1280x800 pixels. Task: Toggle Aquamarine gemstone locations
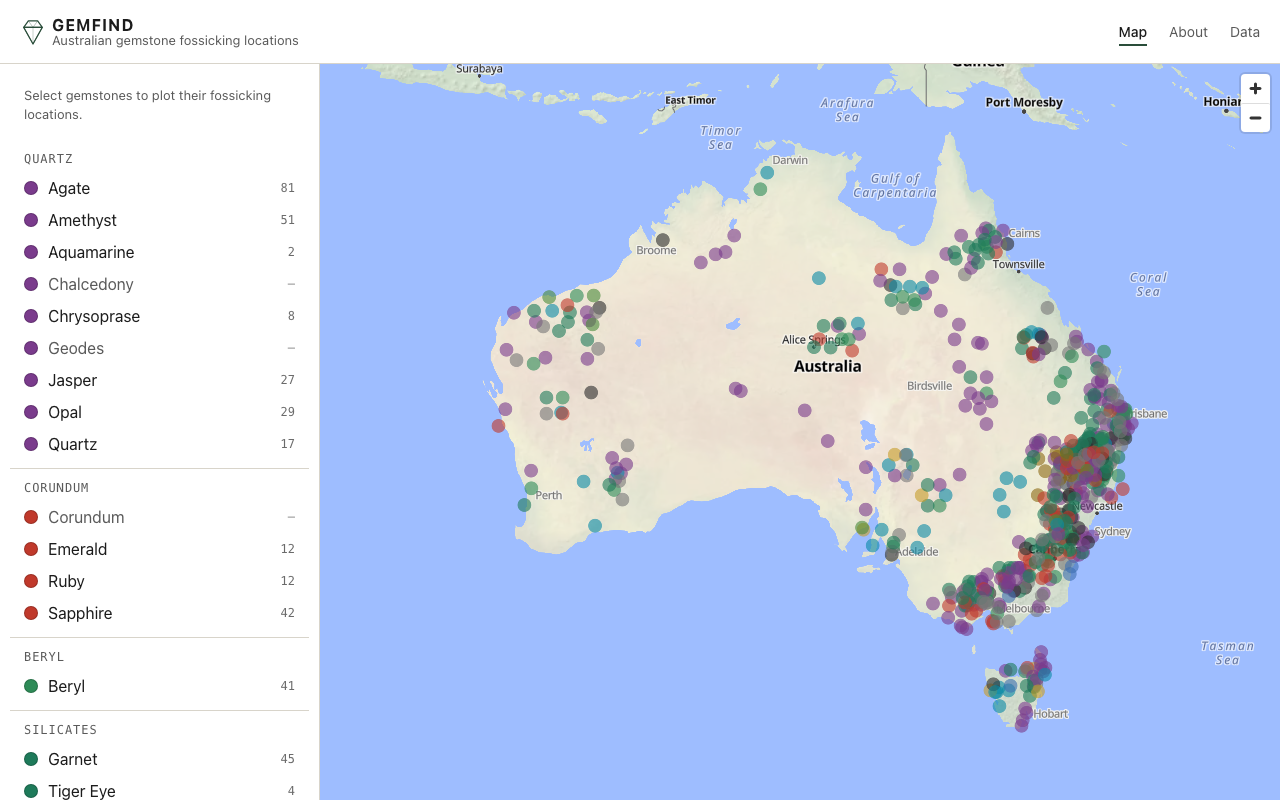click(x=160, y=252)
